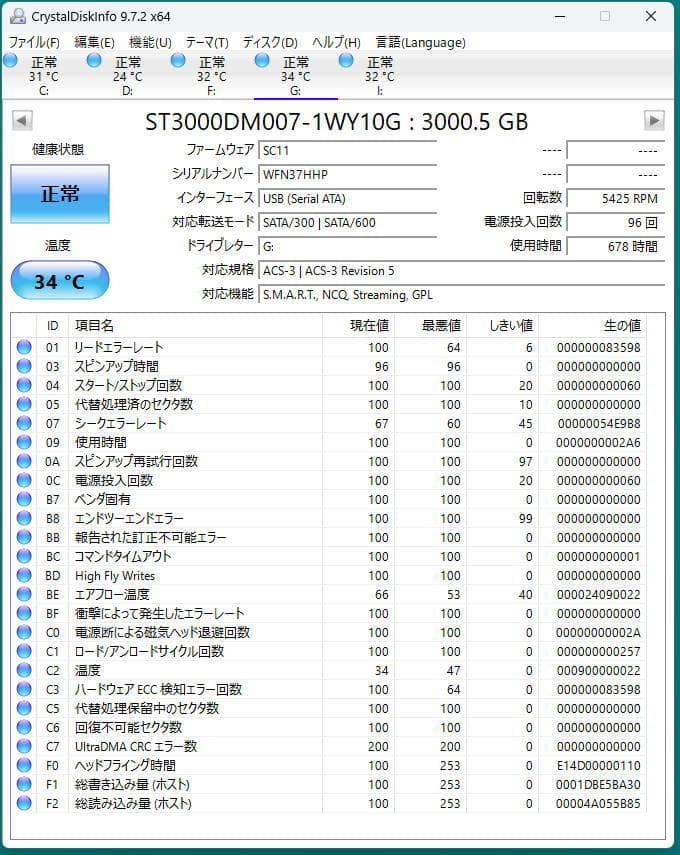Click the transfer mode field SATA/300 | SATA/600
The width and height of the screenshot is (680, 855).
coord(347,222)
